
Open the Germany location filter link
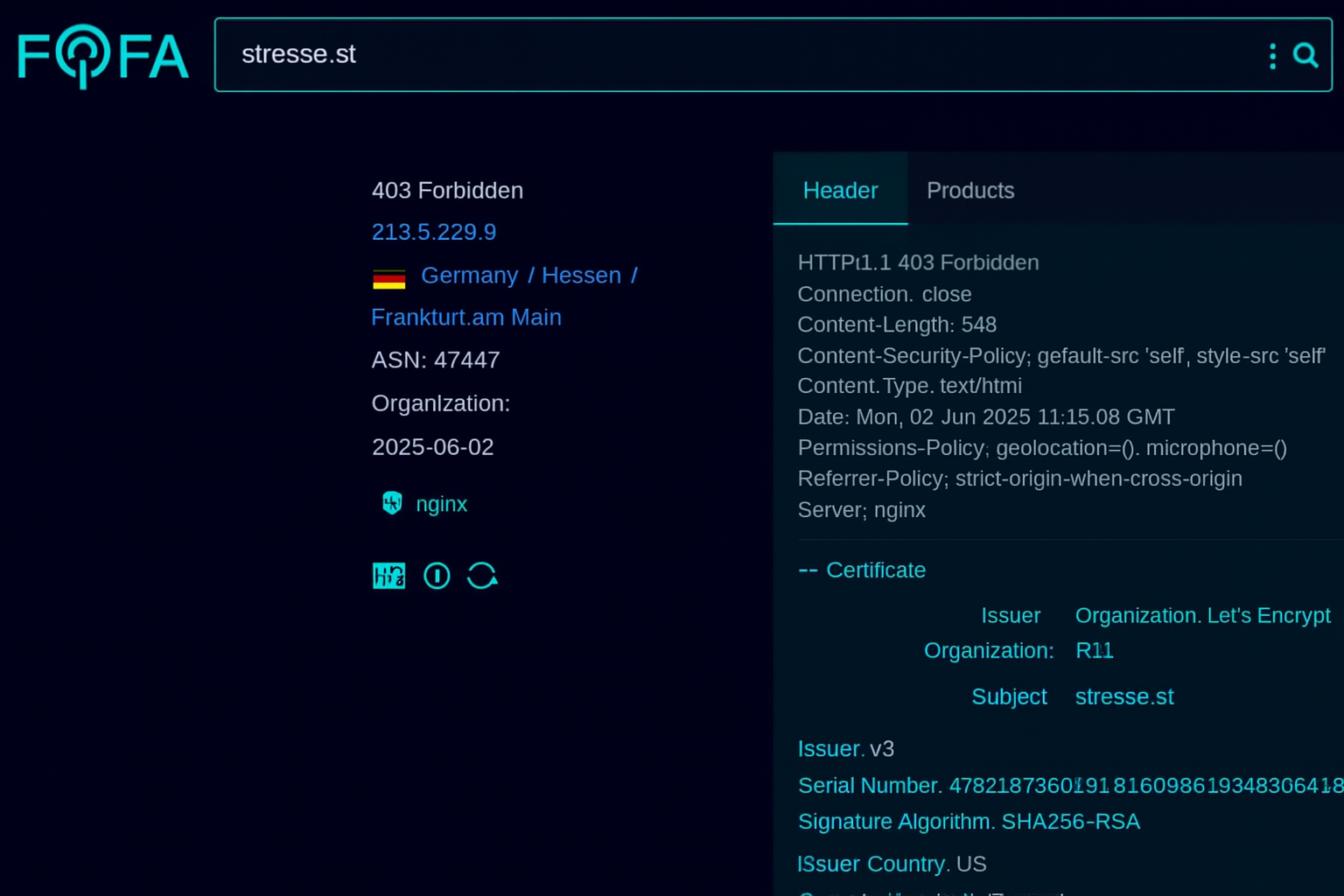tap(469, 275)
